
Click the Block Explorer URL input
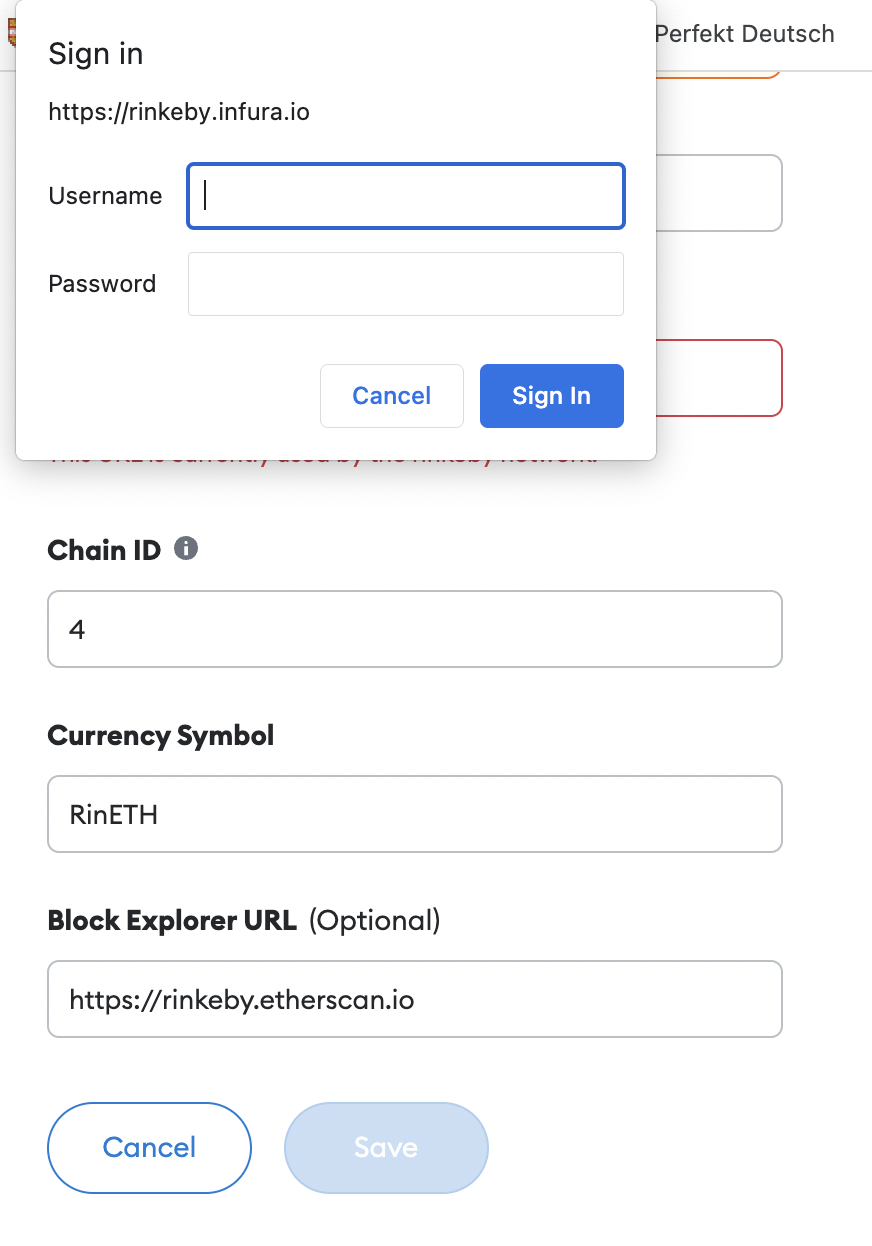click(x=414, y=999)
